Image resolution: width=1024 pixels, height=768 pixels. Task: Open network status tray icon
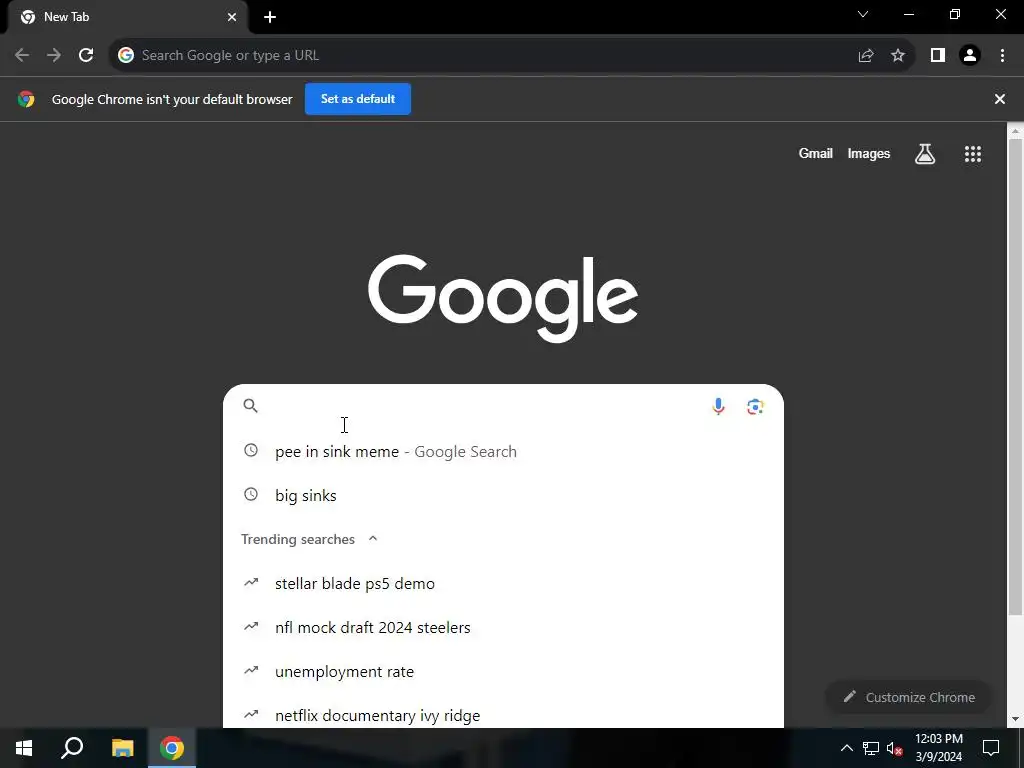871,748
